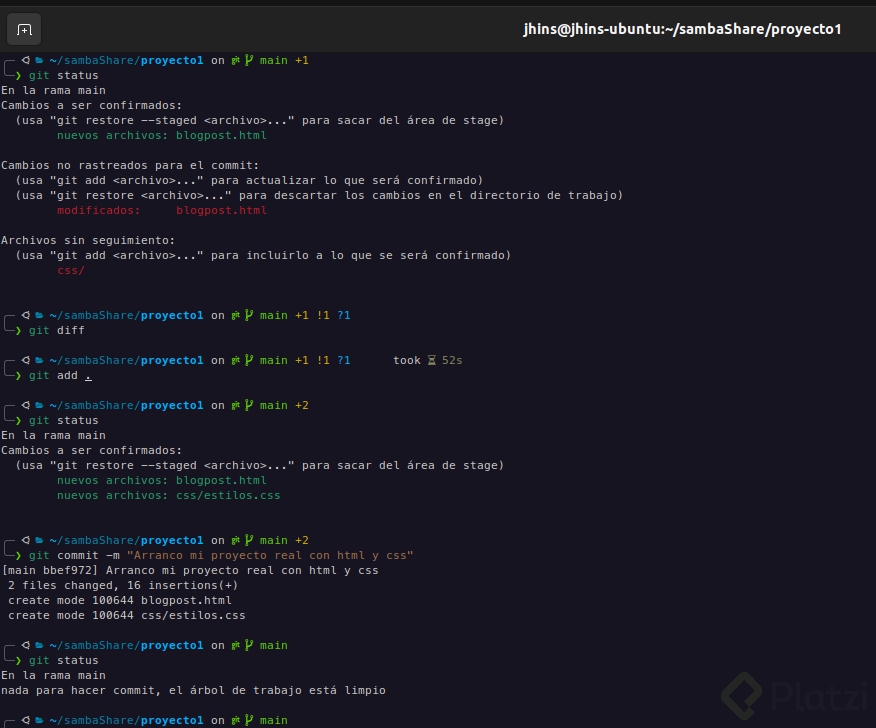Click the css/estilos.css staged file entry
The image size is (876, 728).
click(228, 495)
